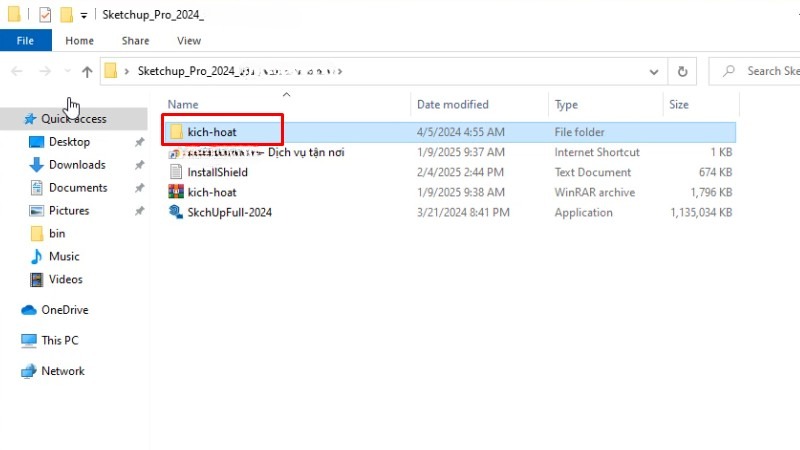This screenshot has height=450, width=800.
Task: Select This PC in navigation pane
Action: (x=59, y=341)
